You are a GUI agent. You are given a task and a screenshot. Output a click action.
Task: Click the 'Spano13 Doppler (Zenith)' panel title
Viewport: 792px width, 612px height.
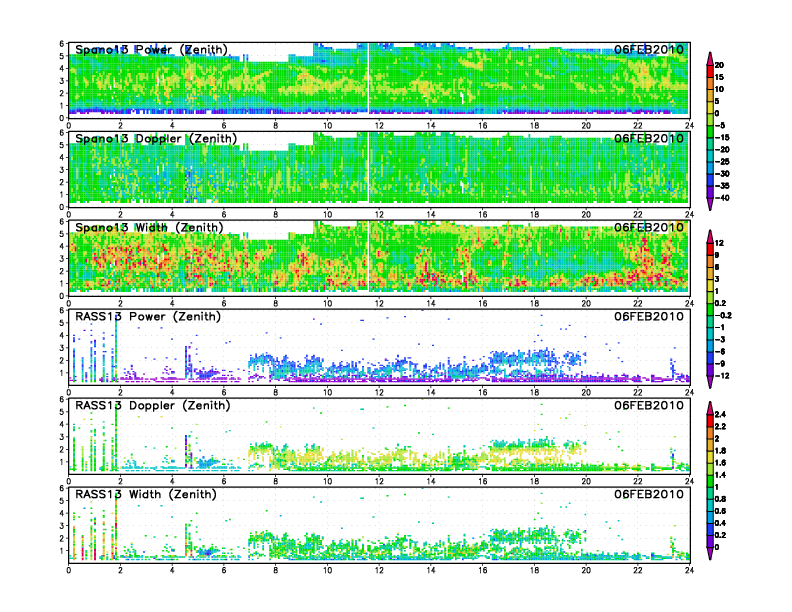click(x=156, y=139)
